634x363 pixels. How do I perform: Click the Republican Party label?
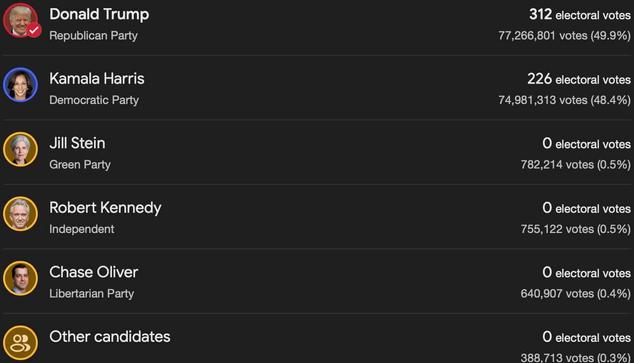[93, 36]
